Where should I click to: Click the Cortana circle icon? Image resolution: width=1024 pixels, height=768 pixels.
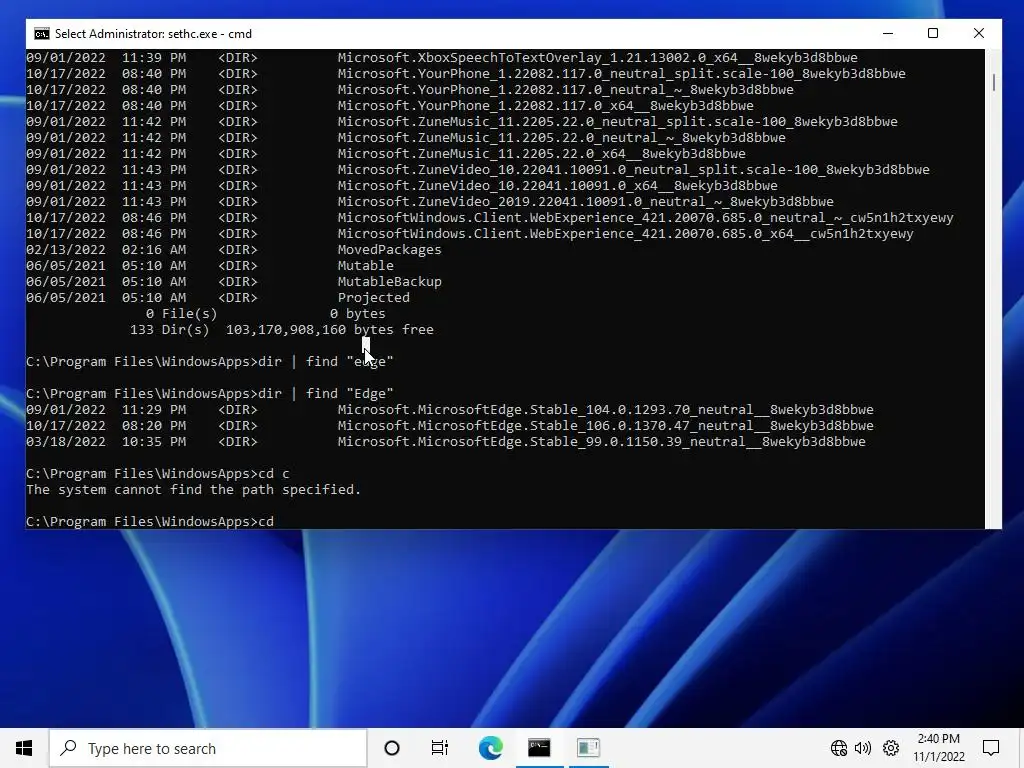pyautogui.click(x=392, y=748)
